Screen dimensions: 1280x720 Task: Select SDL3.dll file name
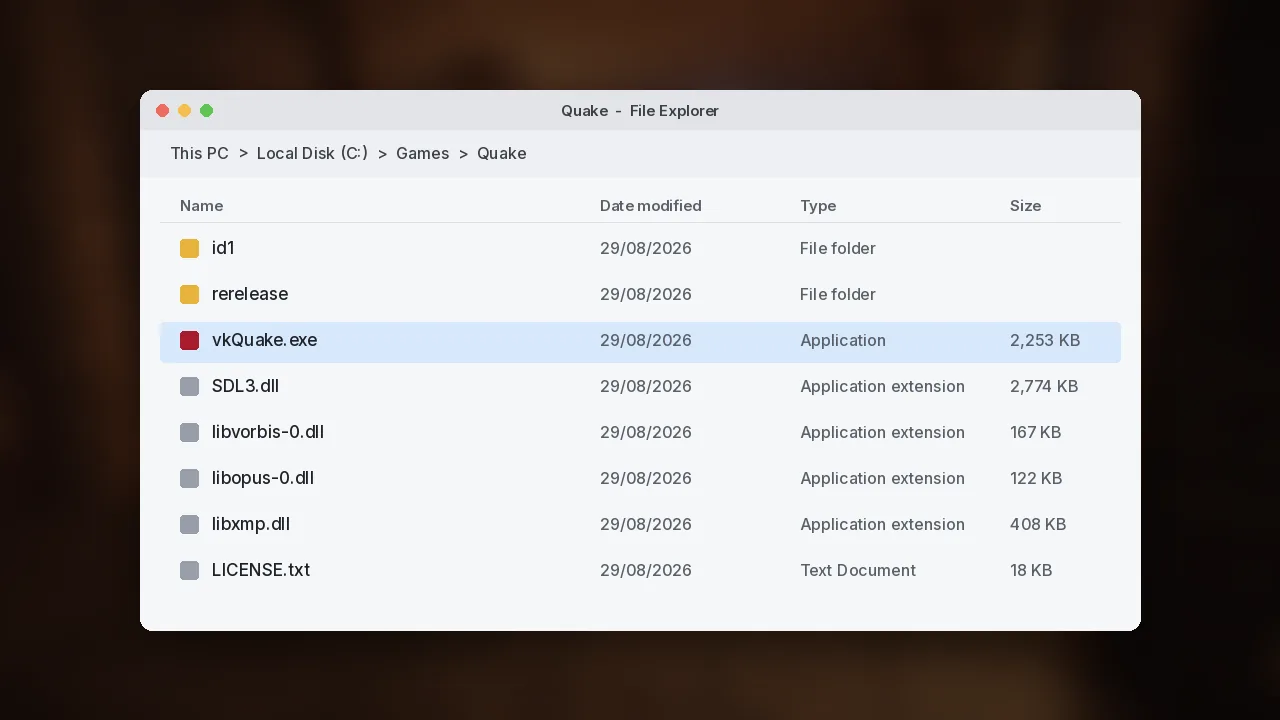pyautogui.click(x=246, y=386)
